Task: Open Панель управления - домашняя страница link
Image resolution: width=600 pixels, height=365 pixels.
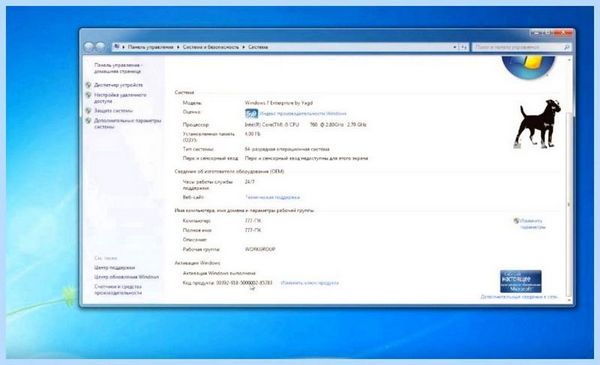Action: point(118,68)
